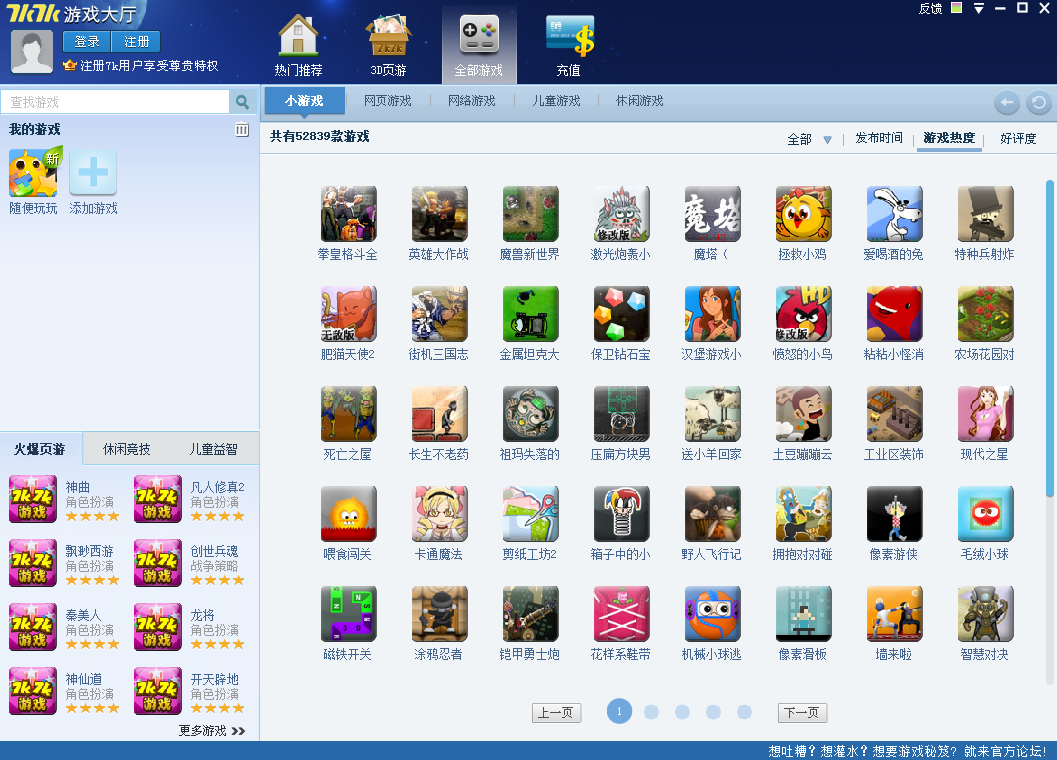
Task: Select the 儿童益智 sidebar tab
Action: [213, 449]
